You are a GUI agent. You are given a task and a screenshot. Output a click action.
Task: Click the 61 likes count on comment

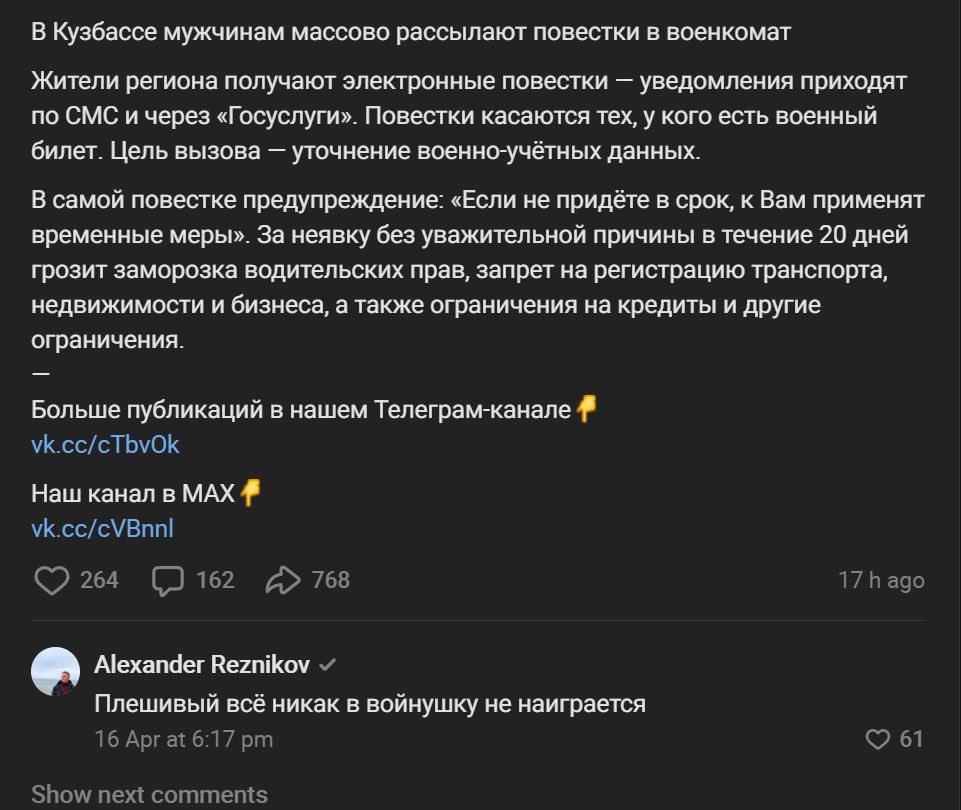point(911,739)
